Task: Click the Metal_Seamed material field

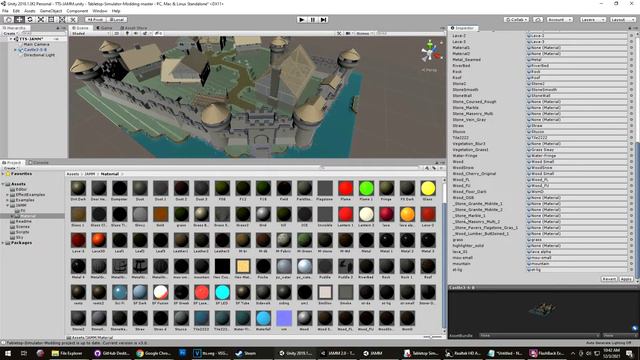Action: coord(577,60)
